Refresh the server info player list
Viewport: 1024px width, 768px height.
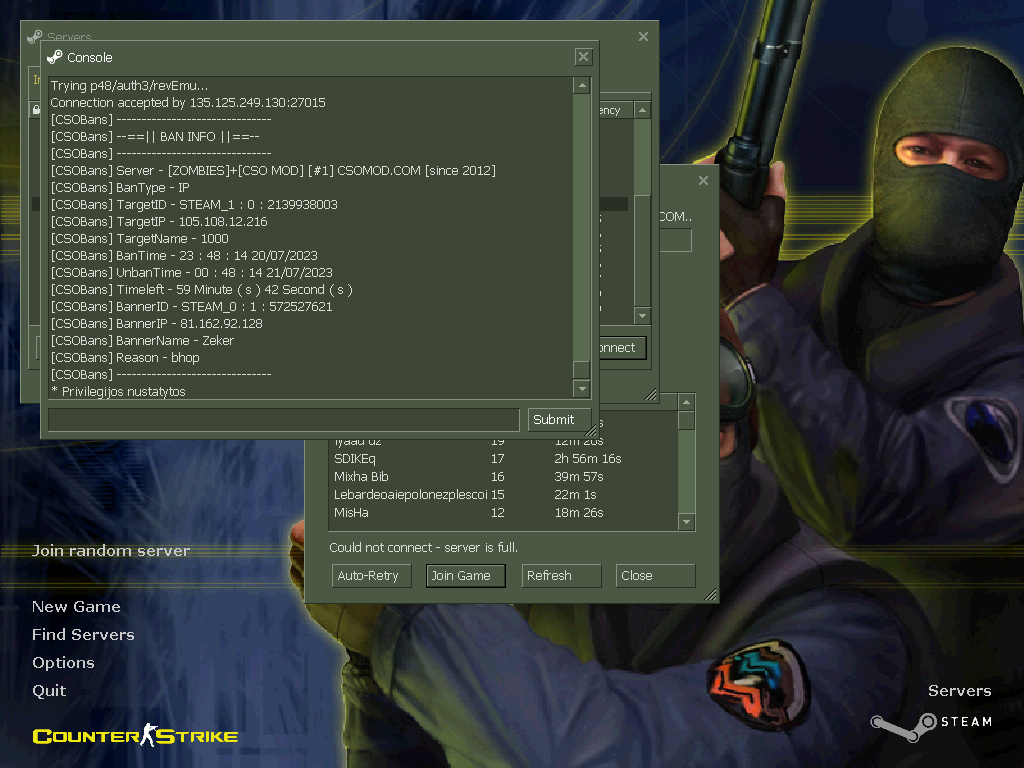[x=560, y=576]
